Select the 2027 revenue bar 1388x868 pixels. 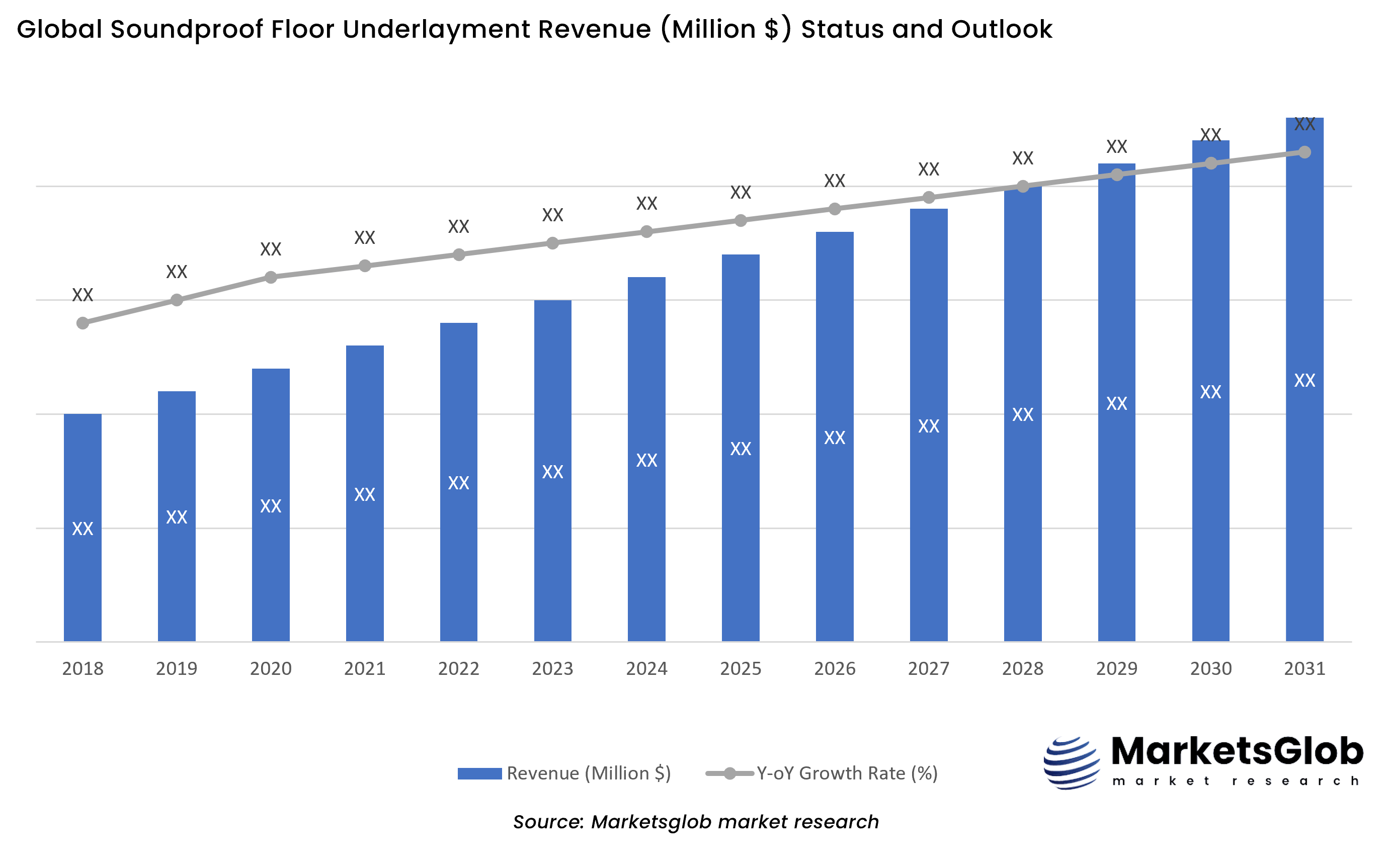[929, 425]
